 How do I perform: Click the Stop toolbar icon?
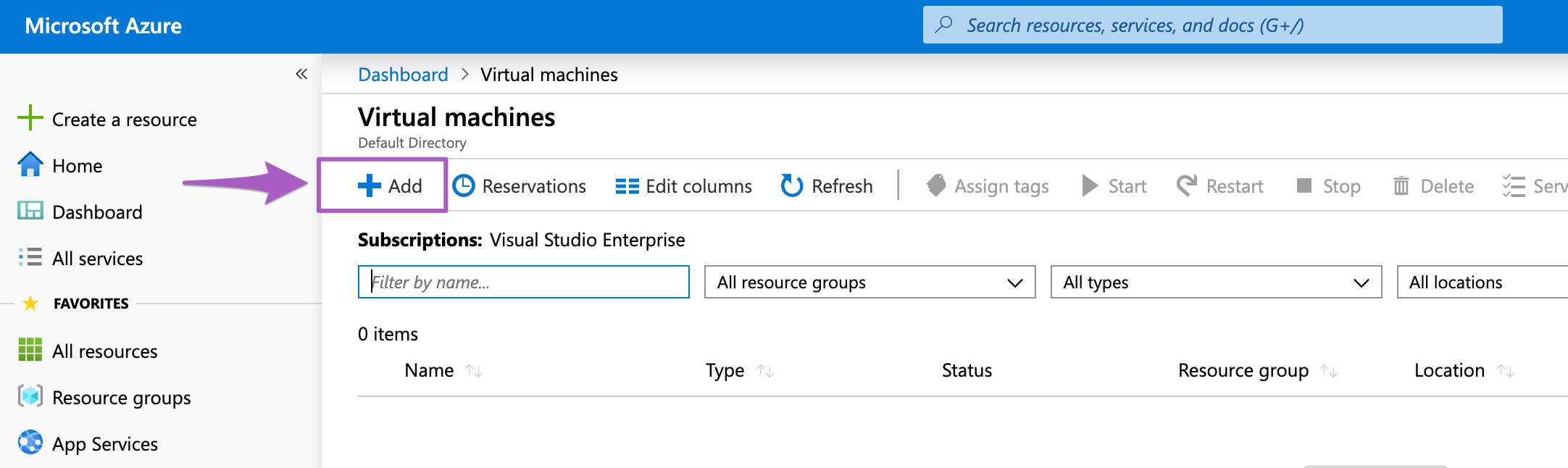(x=1304, y=186)
